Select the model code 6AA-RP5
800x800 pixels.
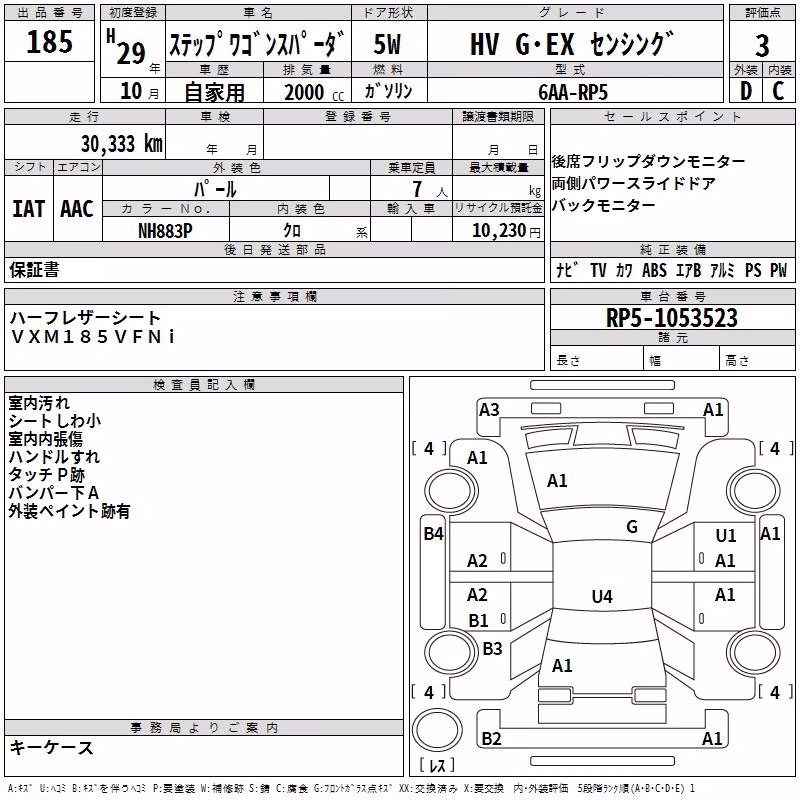tap(573, 92)
